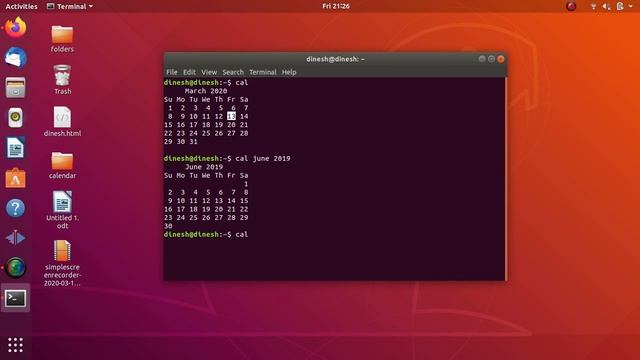
Task: Open the View menu in terminal
Action: [209, 72]
